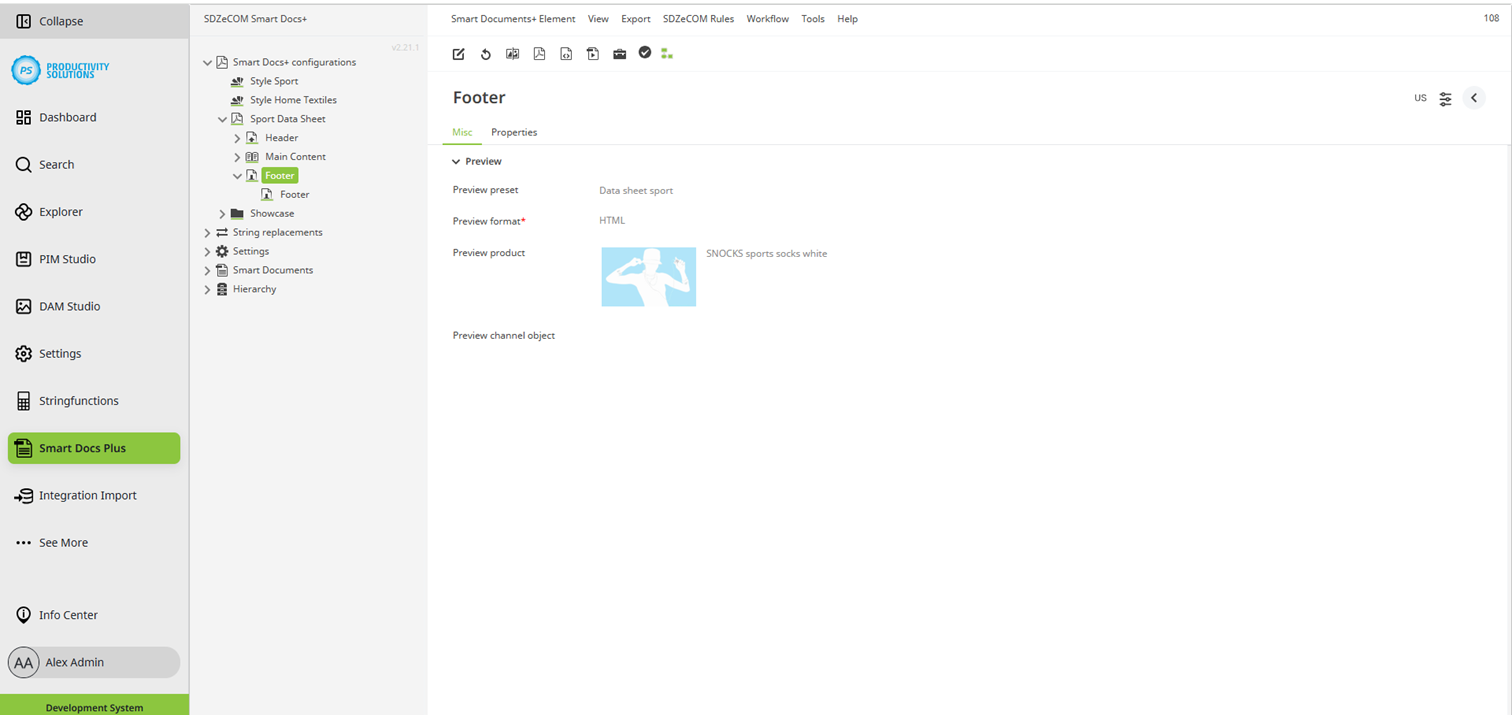Open the Tools menu
Viewport: 1512px width, 715px height.
click(x=813, y=19)
